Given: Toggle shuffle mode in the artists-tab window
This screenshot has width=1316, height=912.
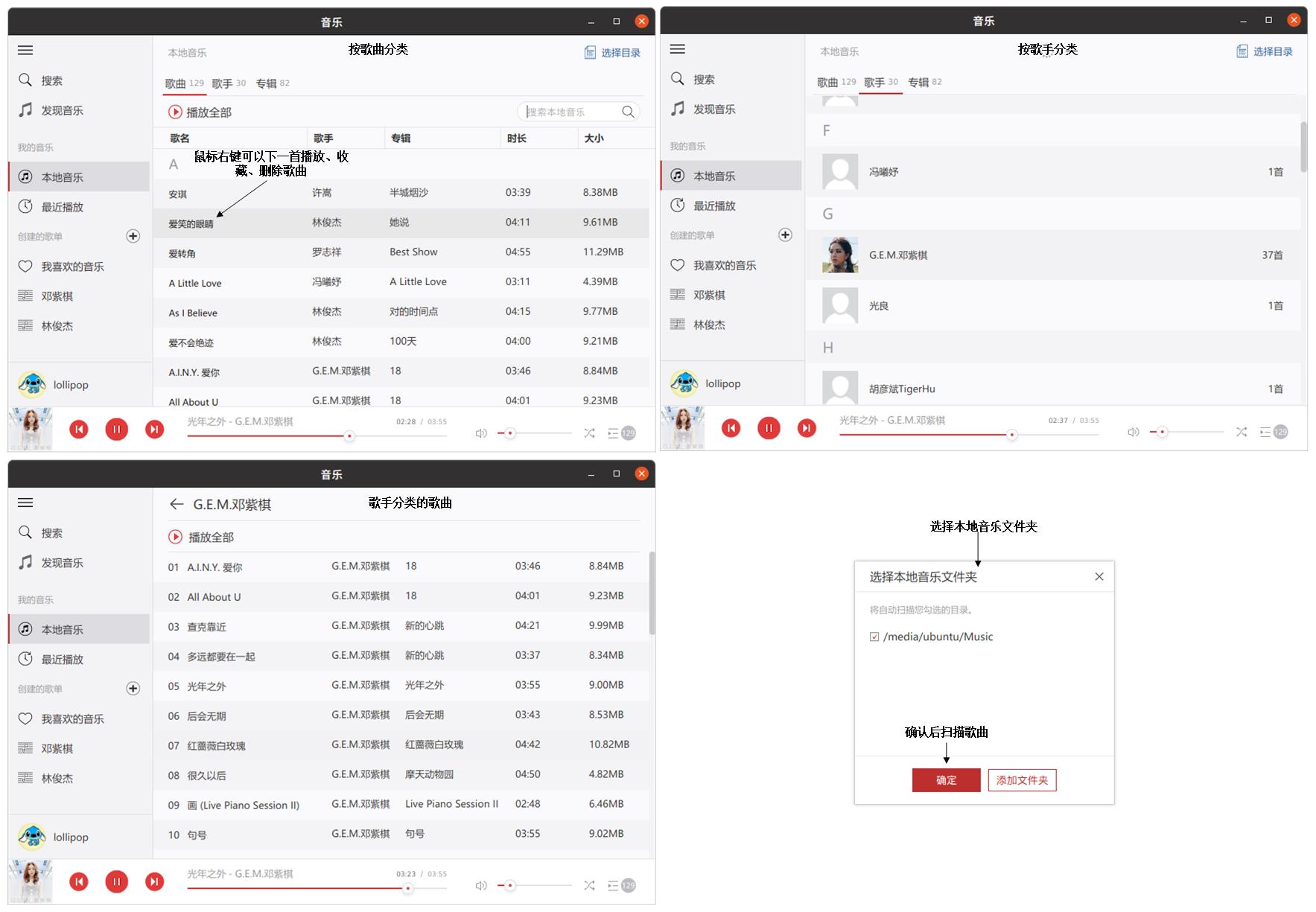Looking at the screenshot, I should 1242,432.
